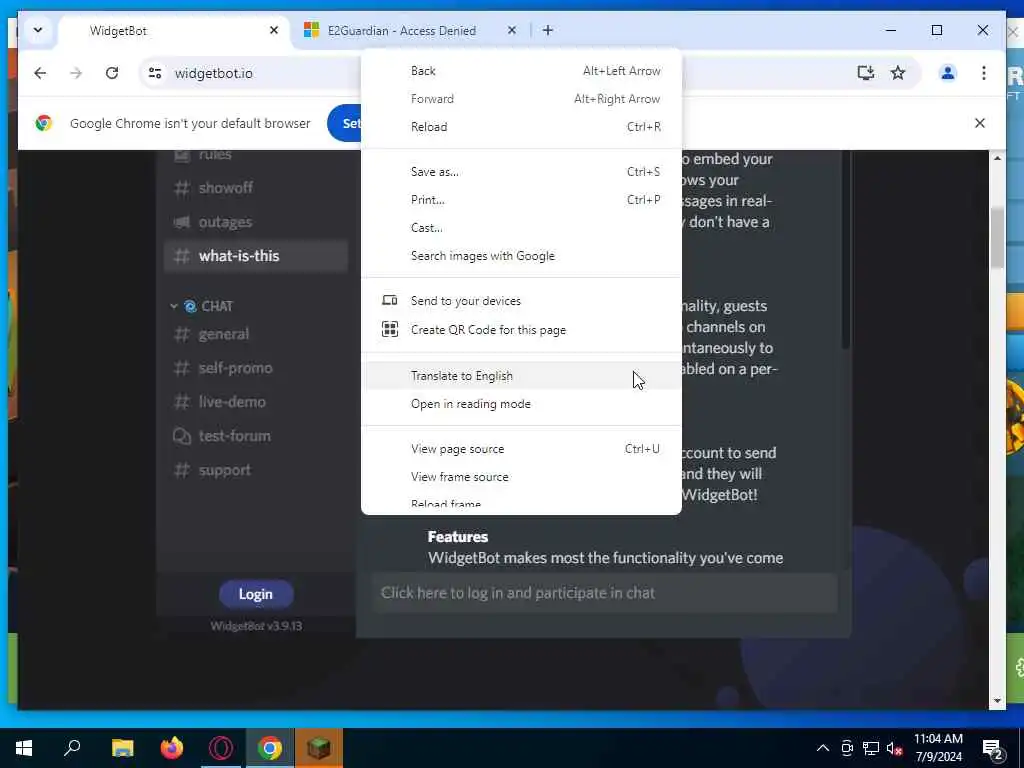Open the Chrome profile avatar icon

tap(948, 73)
